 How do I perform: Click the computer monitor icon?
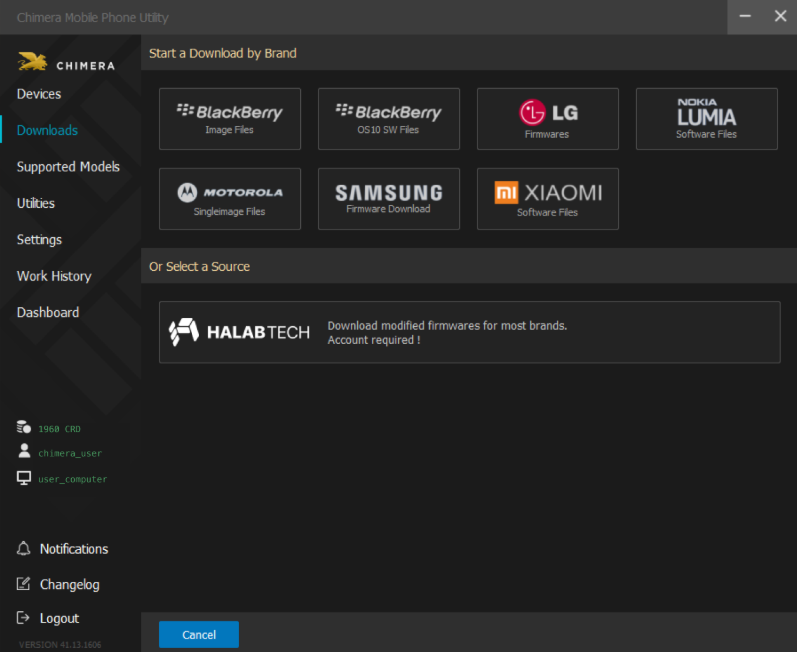click(23, 478)
